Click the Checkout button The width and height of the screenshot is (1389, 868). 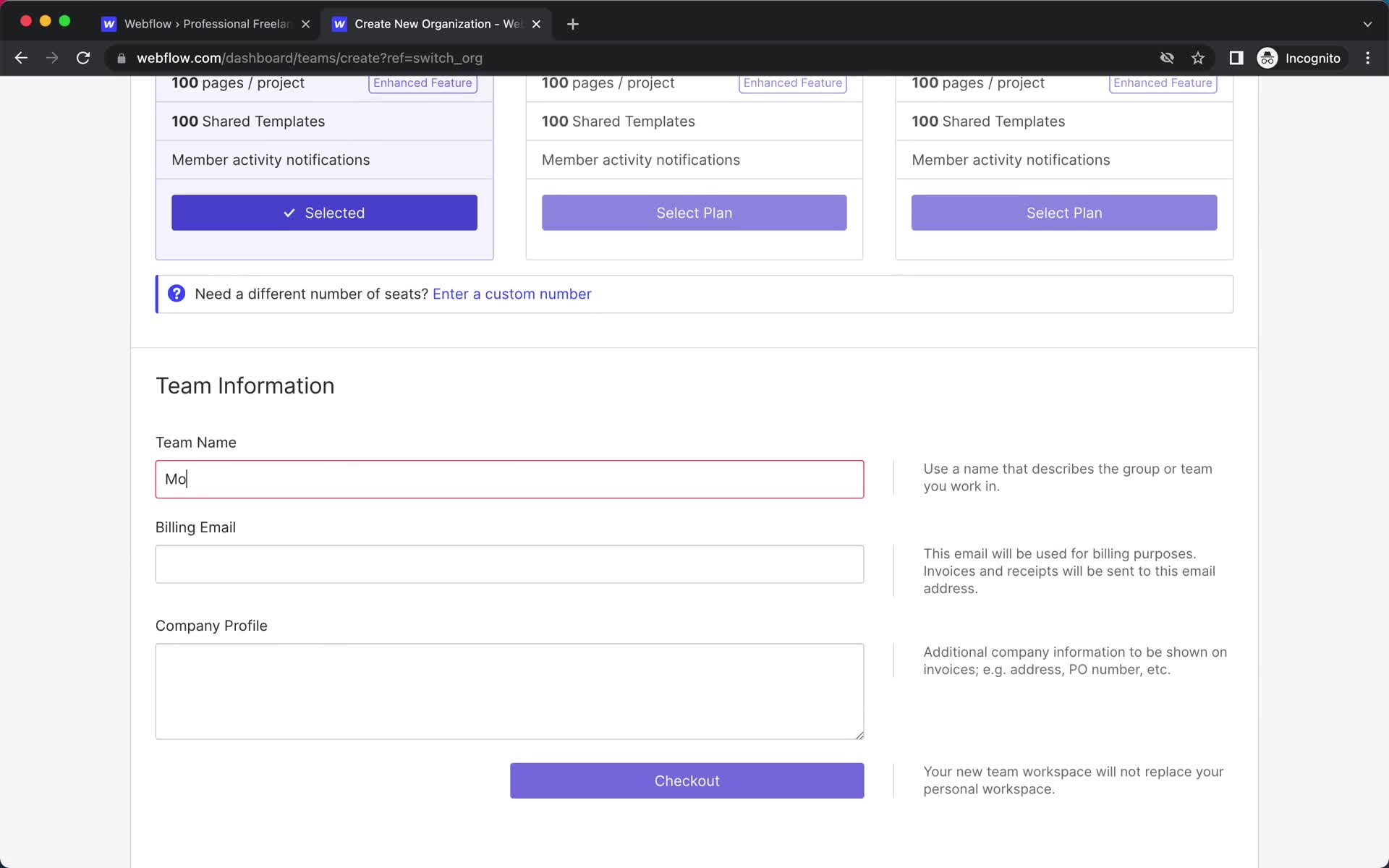point(687,781)
